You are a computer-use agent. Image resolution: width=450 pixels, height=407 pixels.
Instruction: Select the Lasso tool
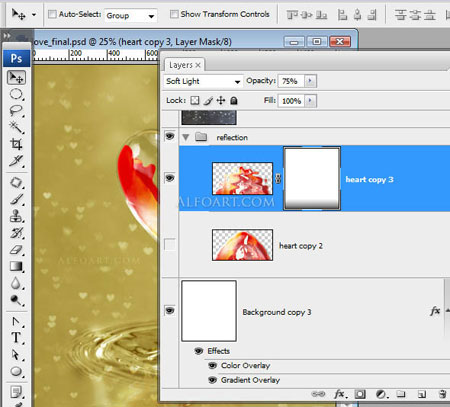pos(16,111)
